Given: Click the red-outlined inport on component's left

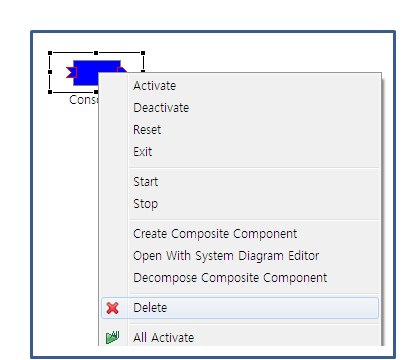Looking at the screenshot, I should click(x=71, y=72).
